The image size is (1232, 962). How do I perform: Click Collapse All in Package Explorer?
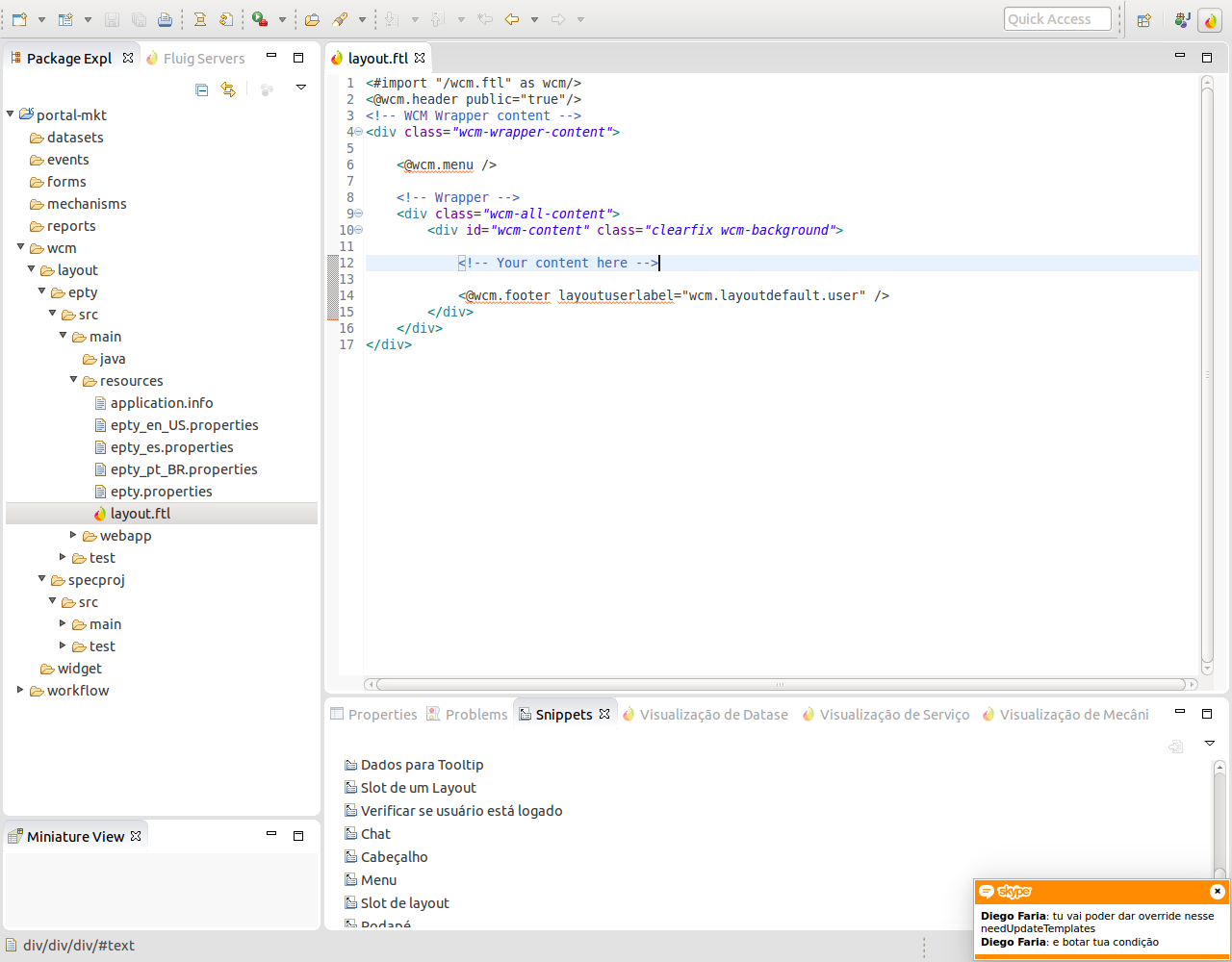202,89
